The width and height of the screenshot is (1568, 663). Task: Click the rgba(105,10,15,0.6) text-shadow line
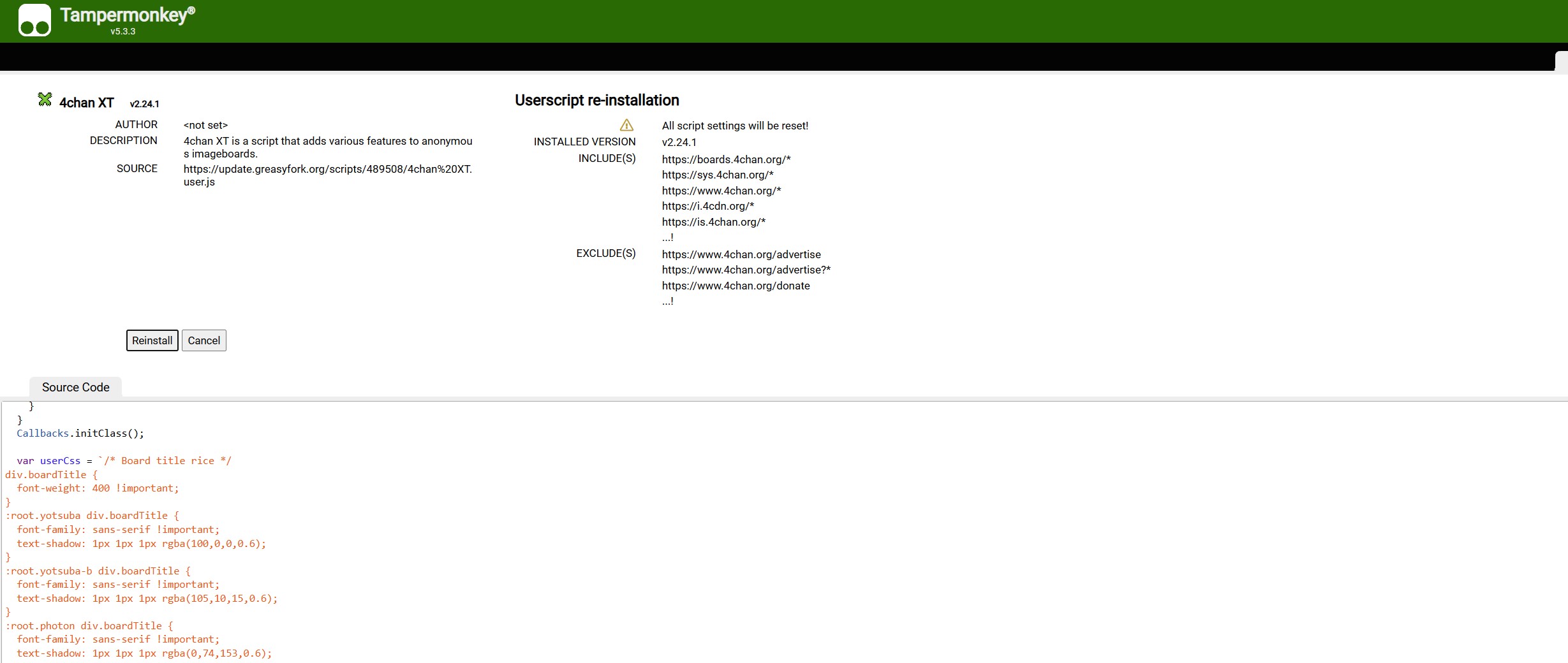pos(147,599)
